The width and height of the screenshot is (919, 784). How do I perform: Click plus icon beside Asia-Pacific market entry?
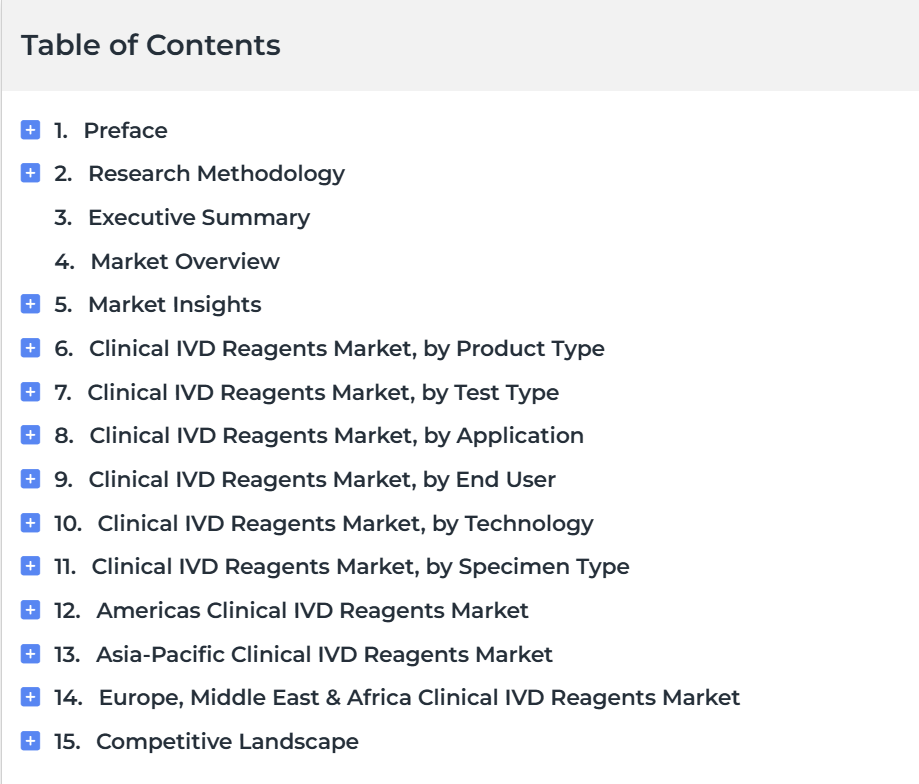[30, 653]
